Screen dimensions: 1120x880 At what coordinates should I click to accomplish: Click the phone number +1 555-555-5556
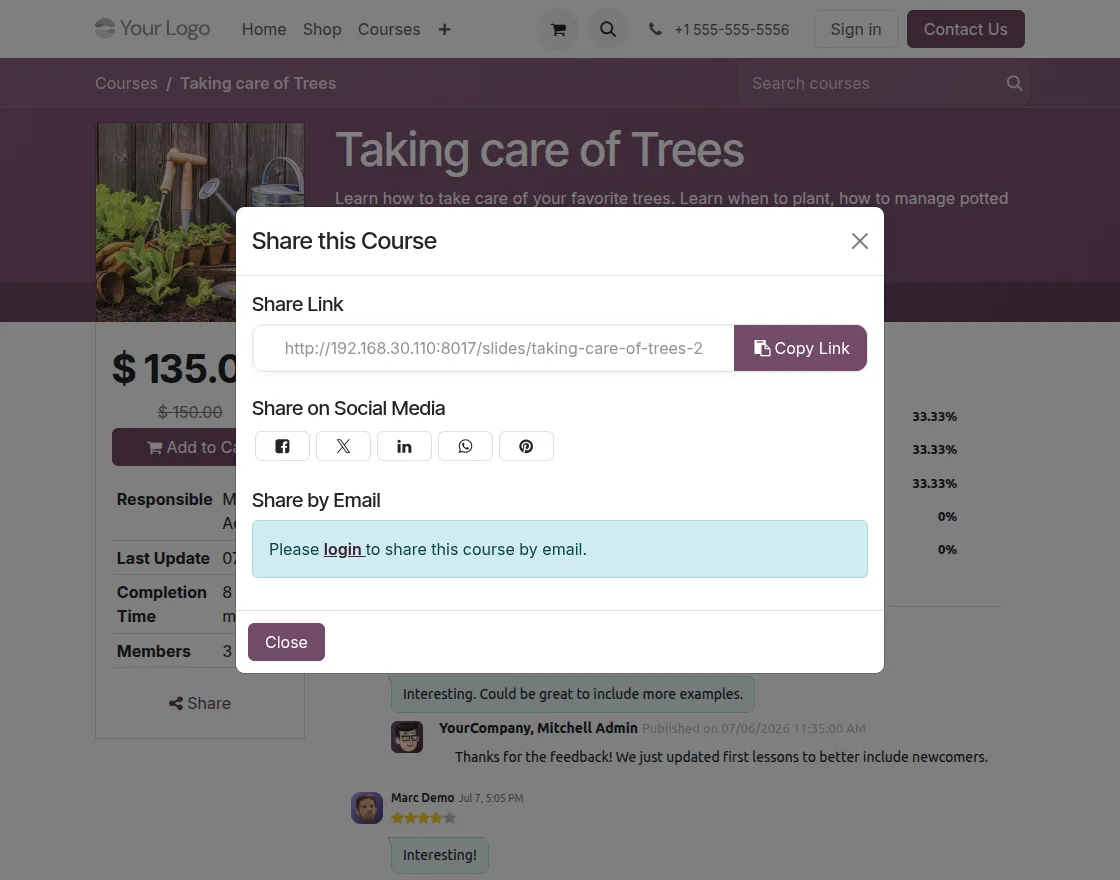(731, 29)
